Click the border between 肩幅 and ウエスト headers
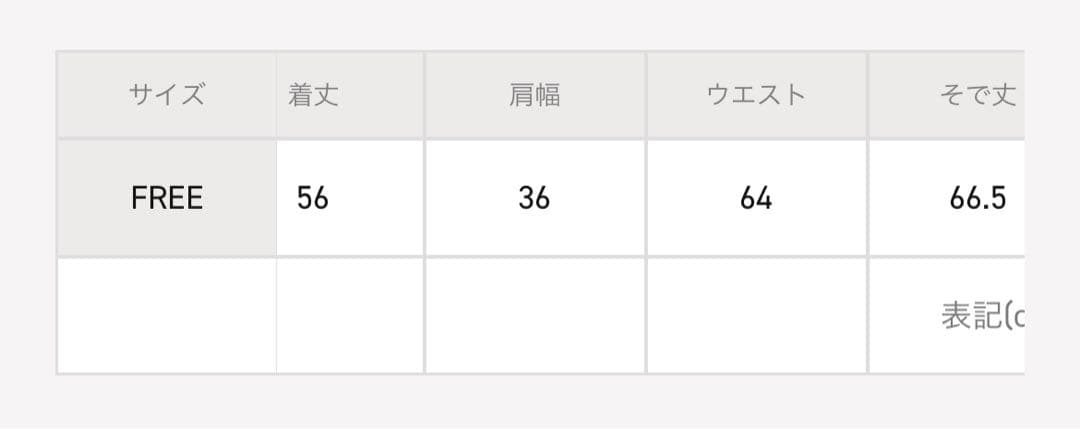The width and height of the screenshot is (1080, 429). pyautogui.click(x=646, y=95)
